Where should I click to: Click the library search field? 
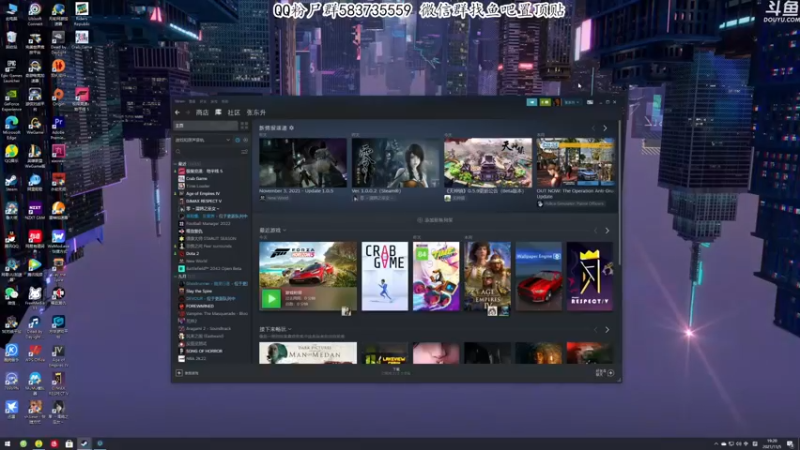(207, 152)
